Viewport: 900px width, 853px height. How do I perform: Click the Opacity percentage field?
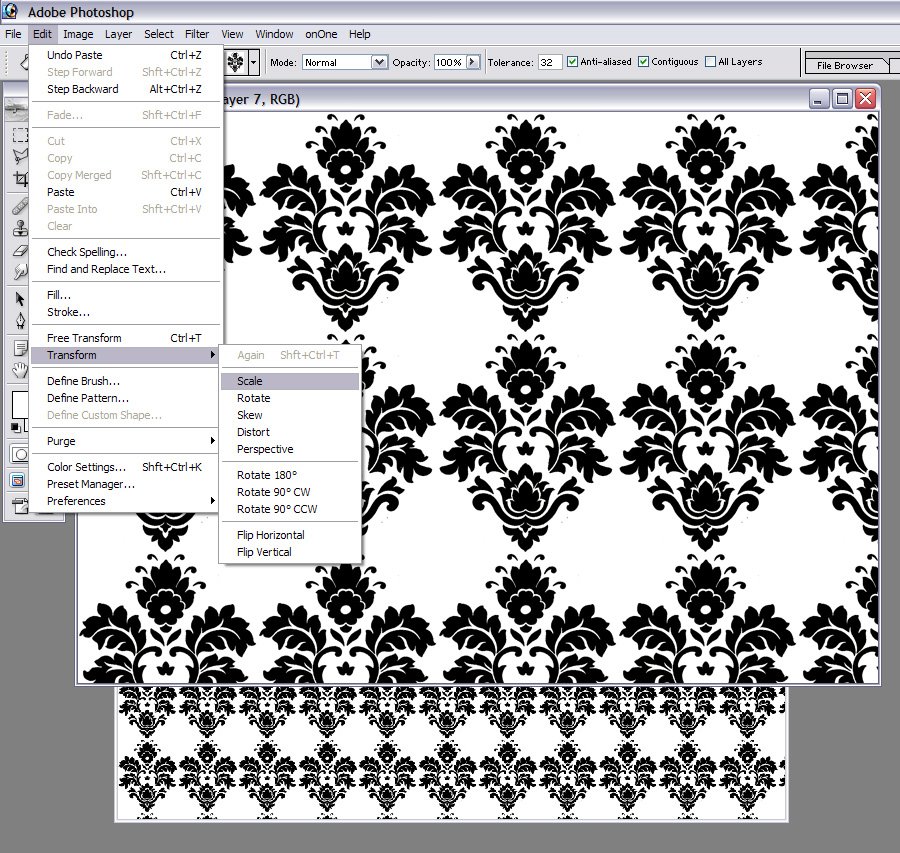tap(451, 62)
